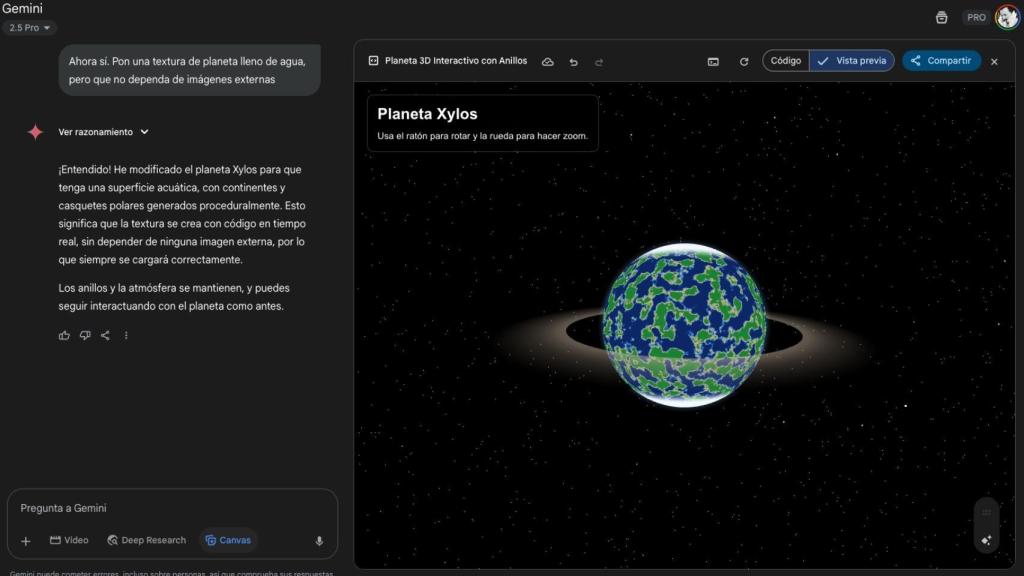Give the response a thumbs down
This screenshot has height=576, width=1024.
pos(85,335)
